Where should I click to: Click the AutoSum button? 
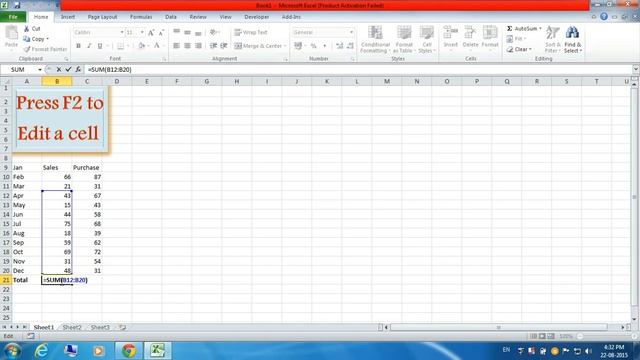[x=522, y=29]
